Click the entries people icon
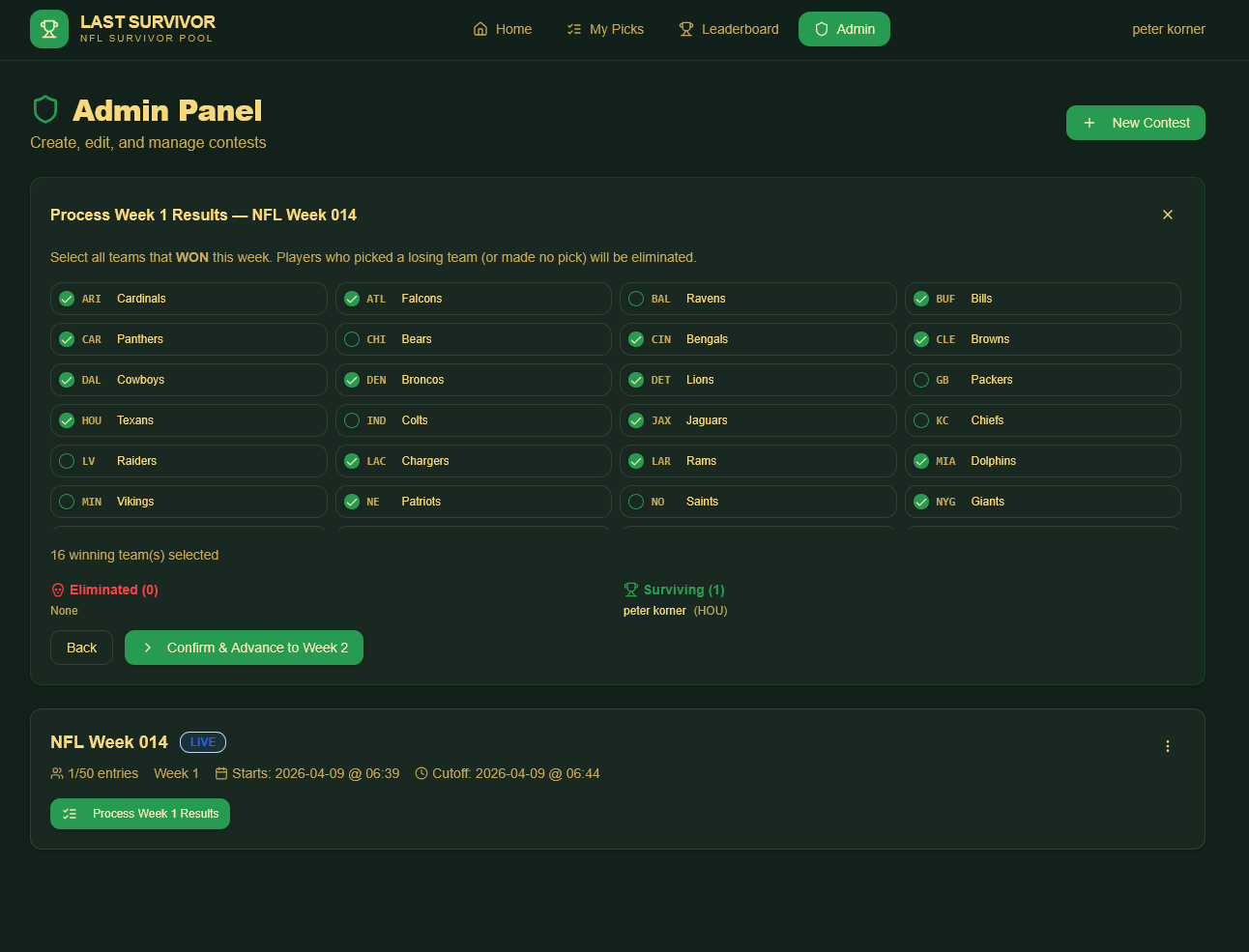Image resolution: width=1249 pixels, height=952 pixels. point(57,773)
